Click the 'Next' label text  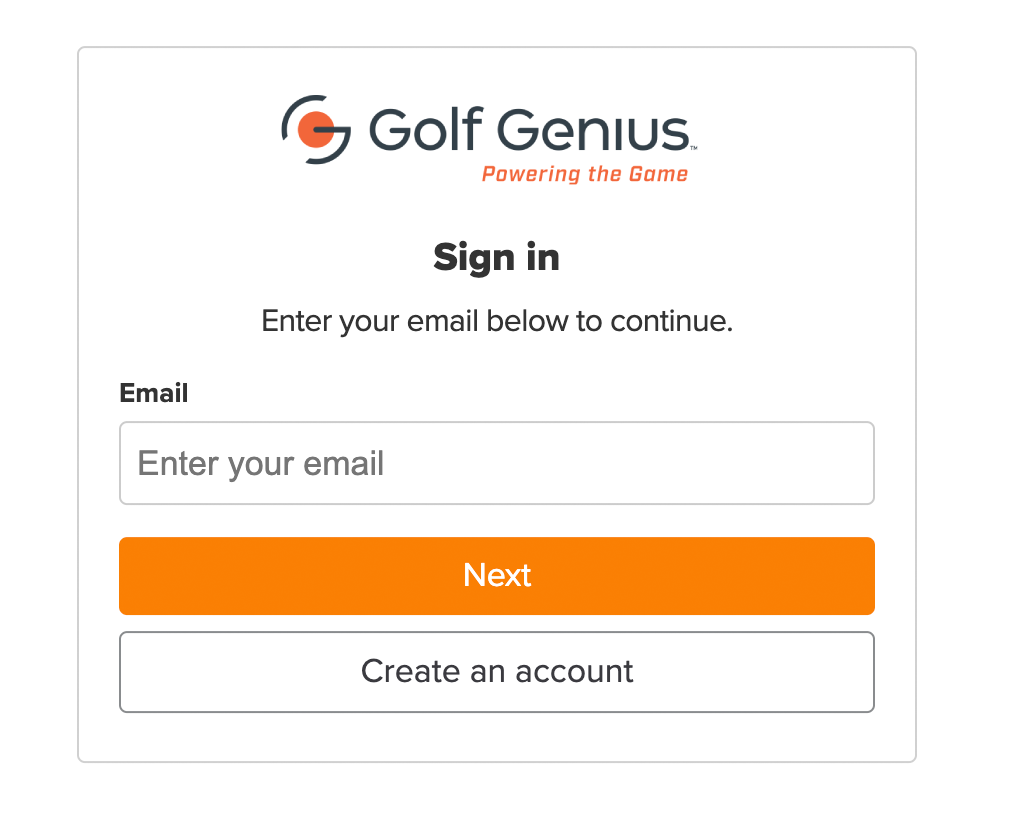497,576
